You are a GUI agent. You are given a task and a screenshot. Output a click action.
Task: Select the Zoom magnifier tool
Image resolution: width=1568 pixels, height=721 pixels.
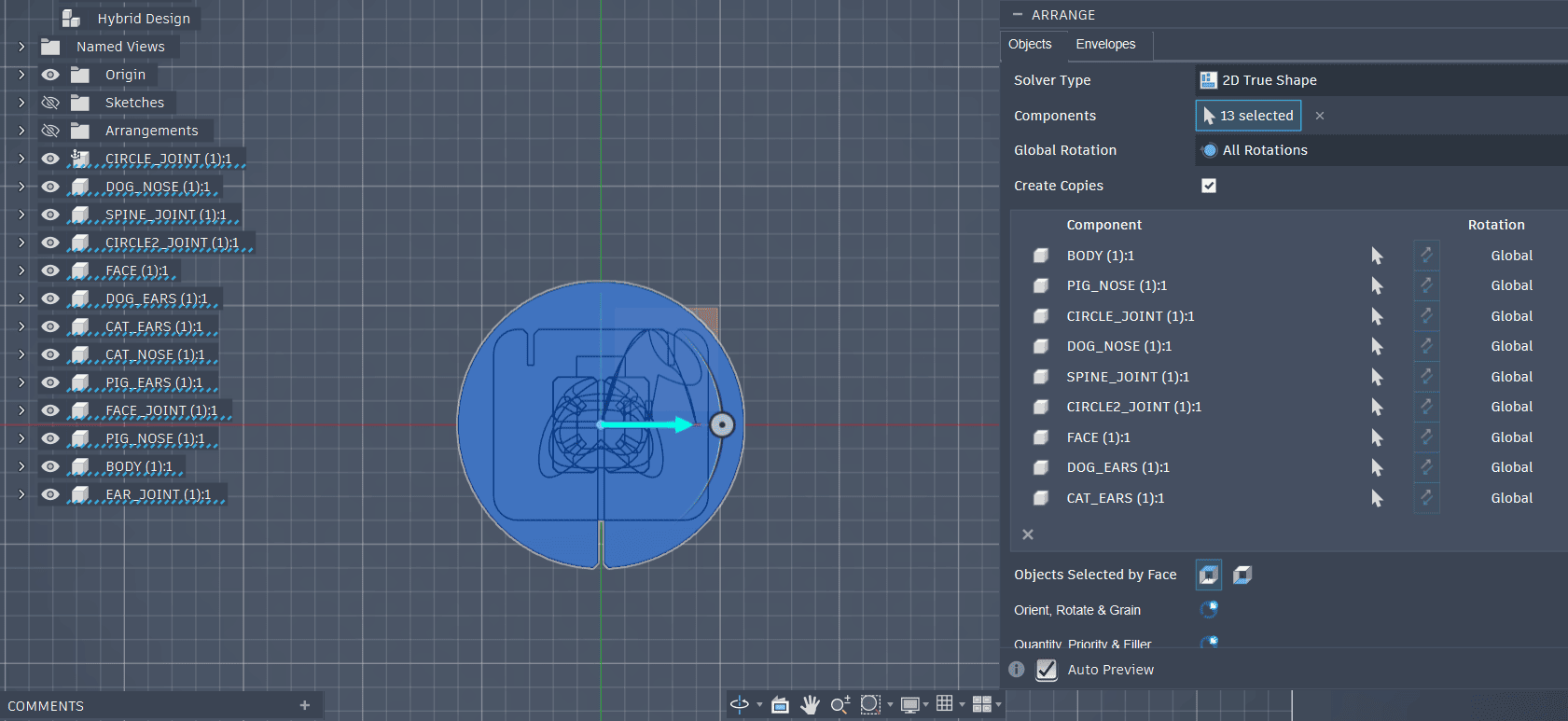click(x=840, y=704)
